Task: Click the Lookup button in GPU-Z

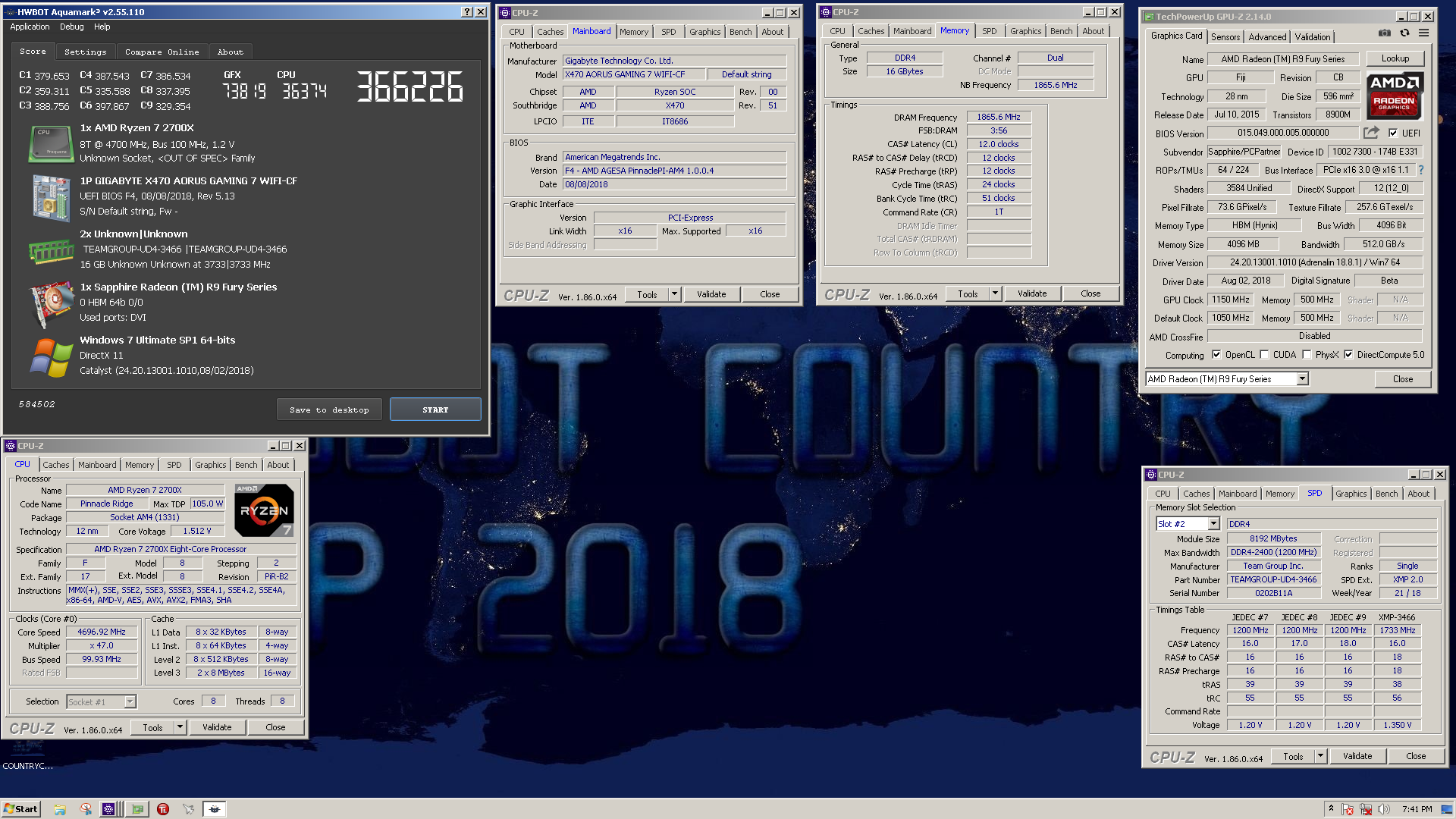Action: point(1395,58)
